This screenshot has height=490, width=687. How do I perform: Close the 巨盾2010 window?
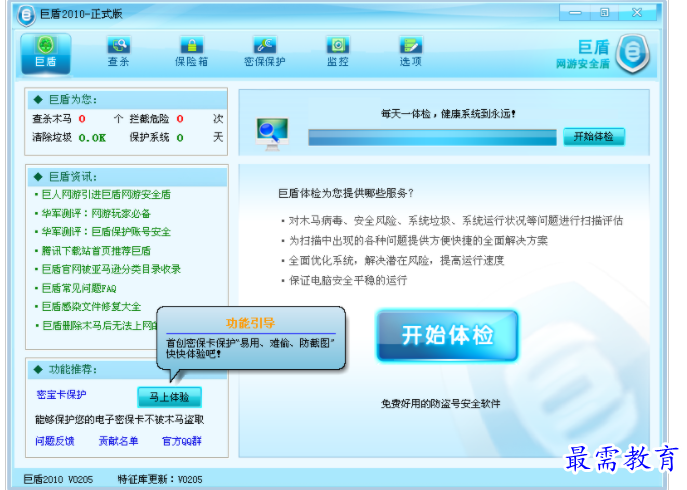[x=637, y=13]
